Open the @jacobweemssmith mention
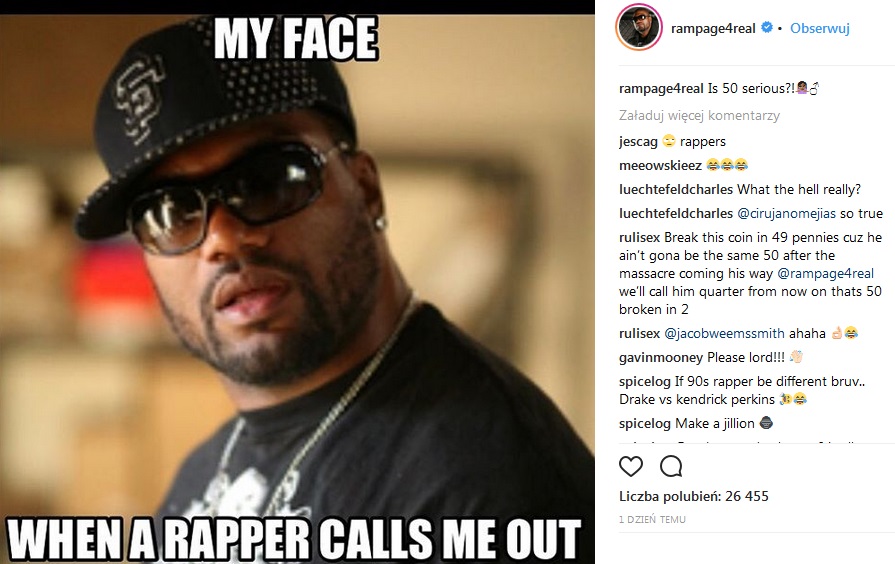This screenshot has width=895, height=564. pyautogui.click(x=724, y=333)
